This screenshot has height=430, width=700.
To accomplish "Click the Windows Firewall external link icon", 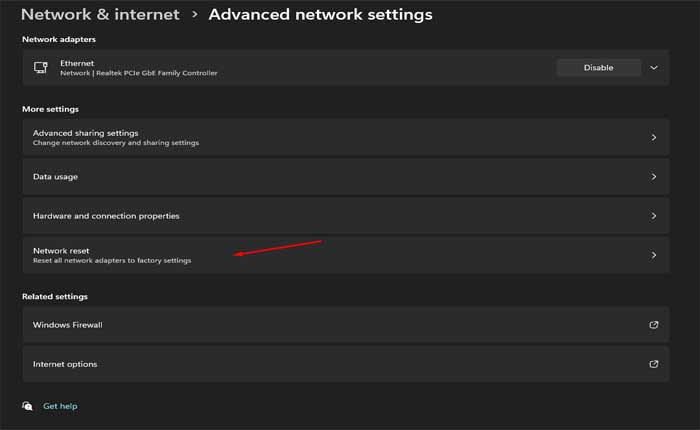I will point(654,325).
